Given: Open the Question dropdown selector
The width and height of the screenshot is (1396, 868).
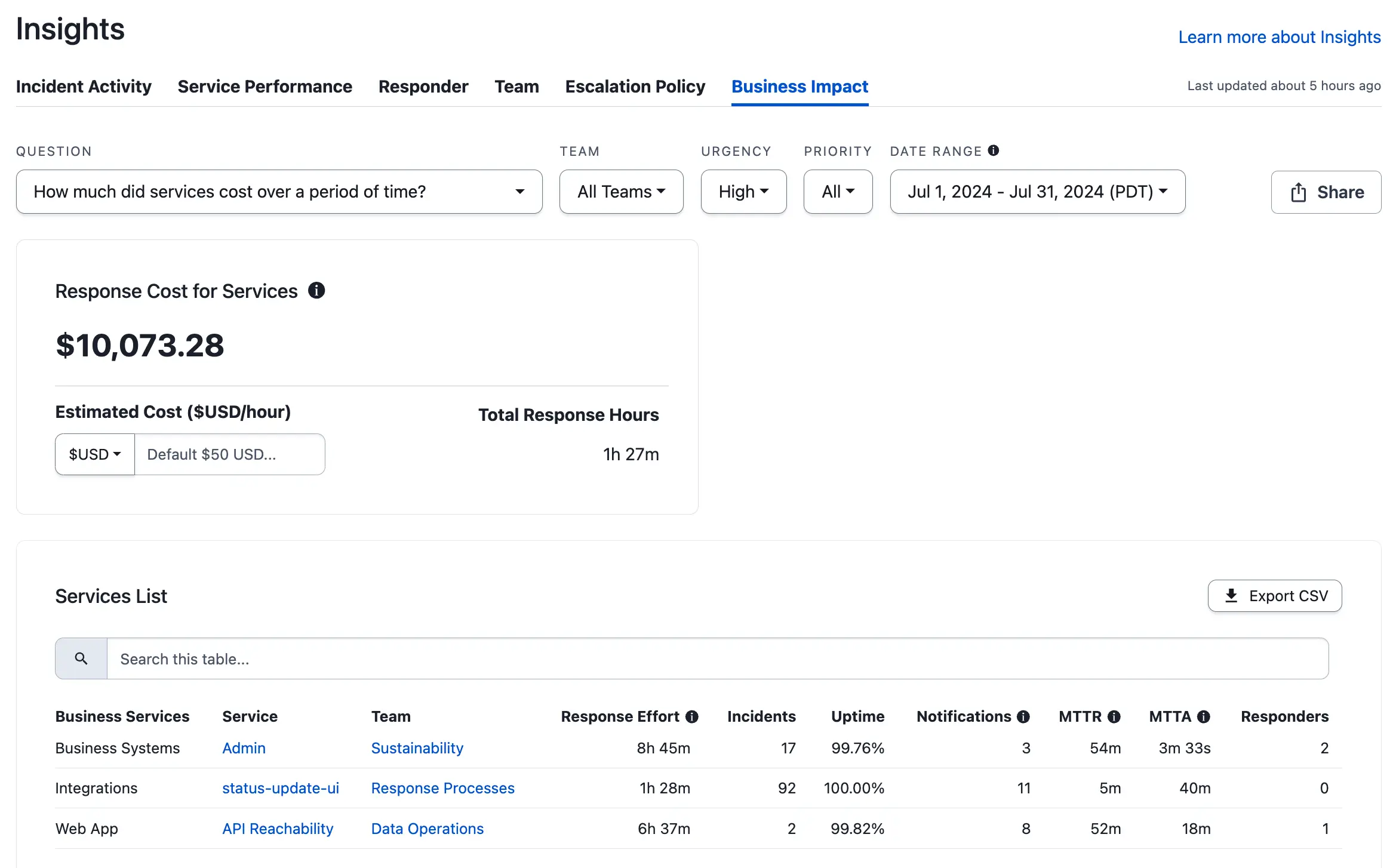Looking at the screenshot, I should 279,192.
